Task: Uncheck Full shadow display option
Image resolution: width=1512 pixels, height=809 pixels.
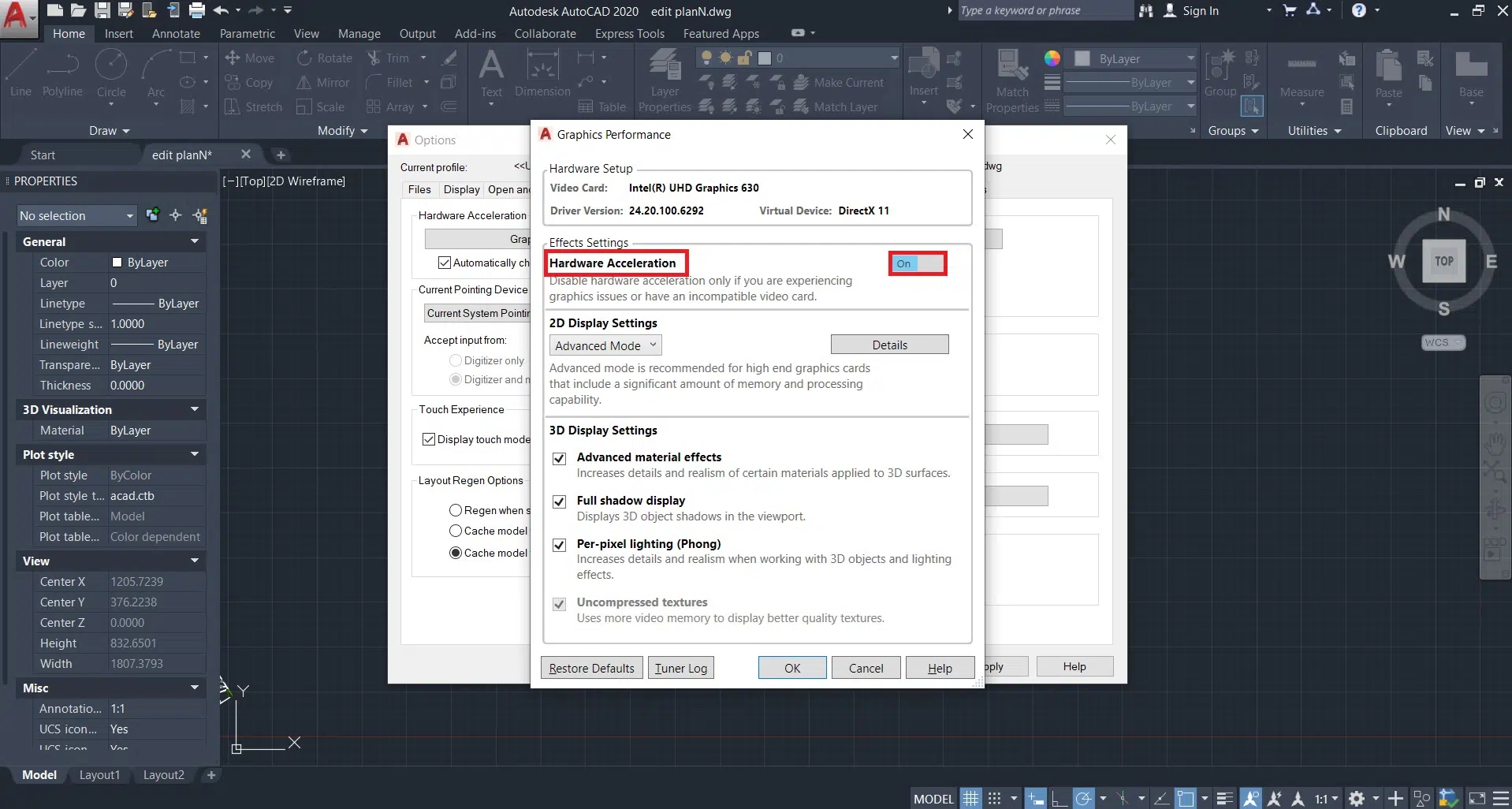Action: pyautogui.click(x=560, y=501)
